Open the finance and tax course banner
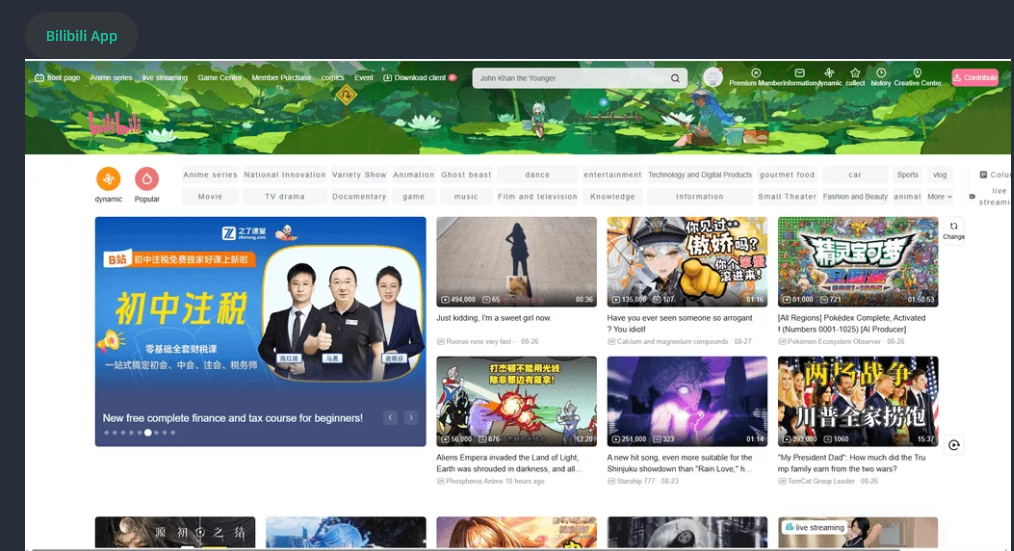 pyautogui.click(x=260, y=331)
